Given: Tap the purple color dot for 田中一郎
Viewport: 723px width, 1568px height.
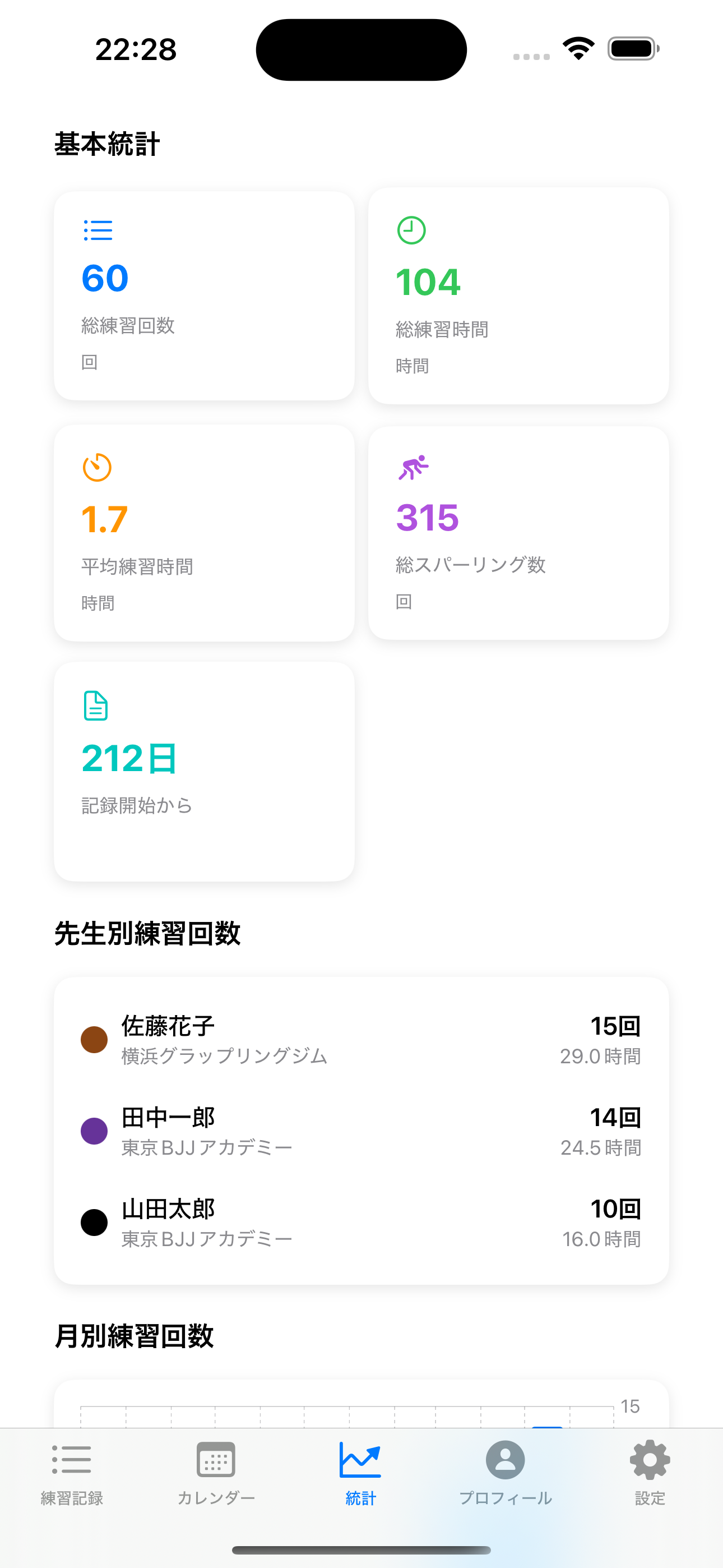Looking at the screenshot, I should click(x=94, y=1131).
